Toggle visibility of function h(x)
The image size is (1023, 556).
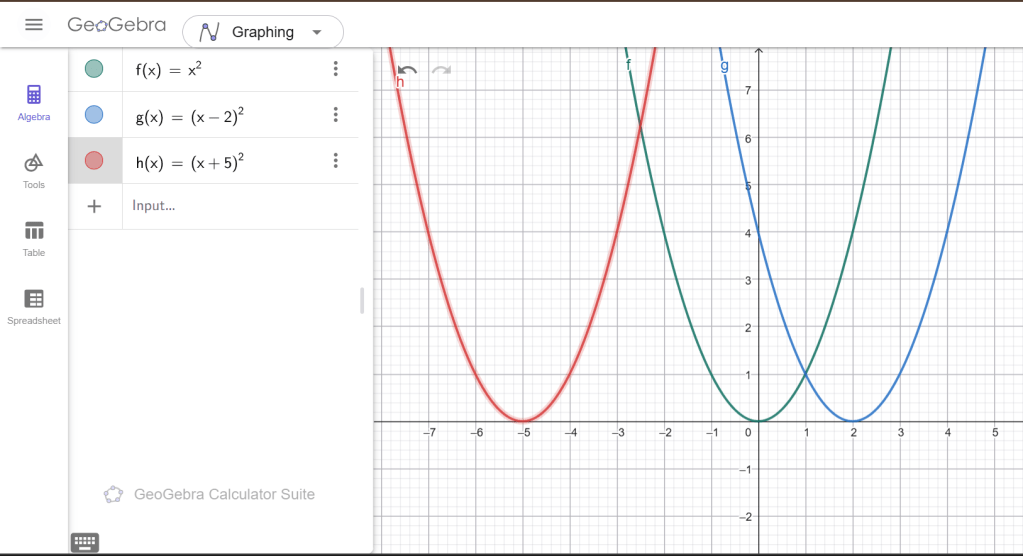click(94, 161)
